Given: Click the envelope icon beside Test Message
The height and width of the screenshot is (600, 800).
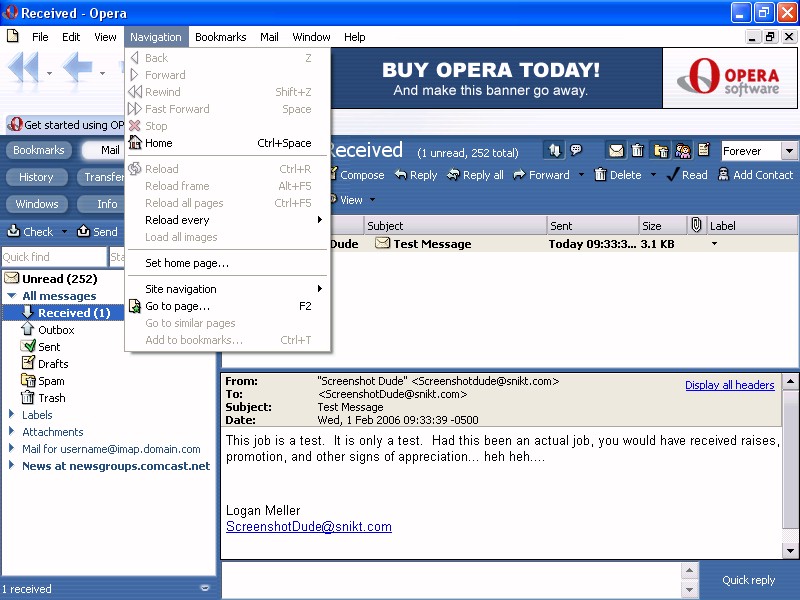Looking at the screenshot, I should click(x=382, y=243).
